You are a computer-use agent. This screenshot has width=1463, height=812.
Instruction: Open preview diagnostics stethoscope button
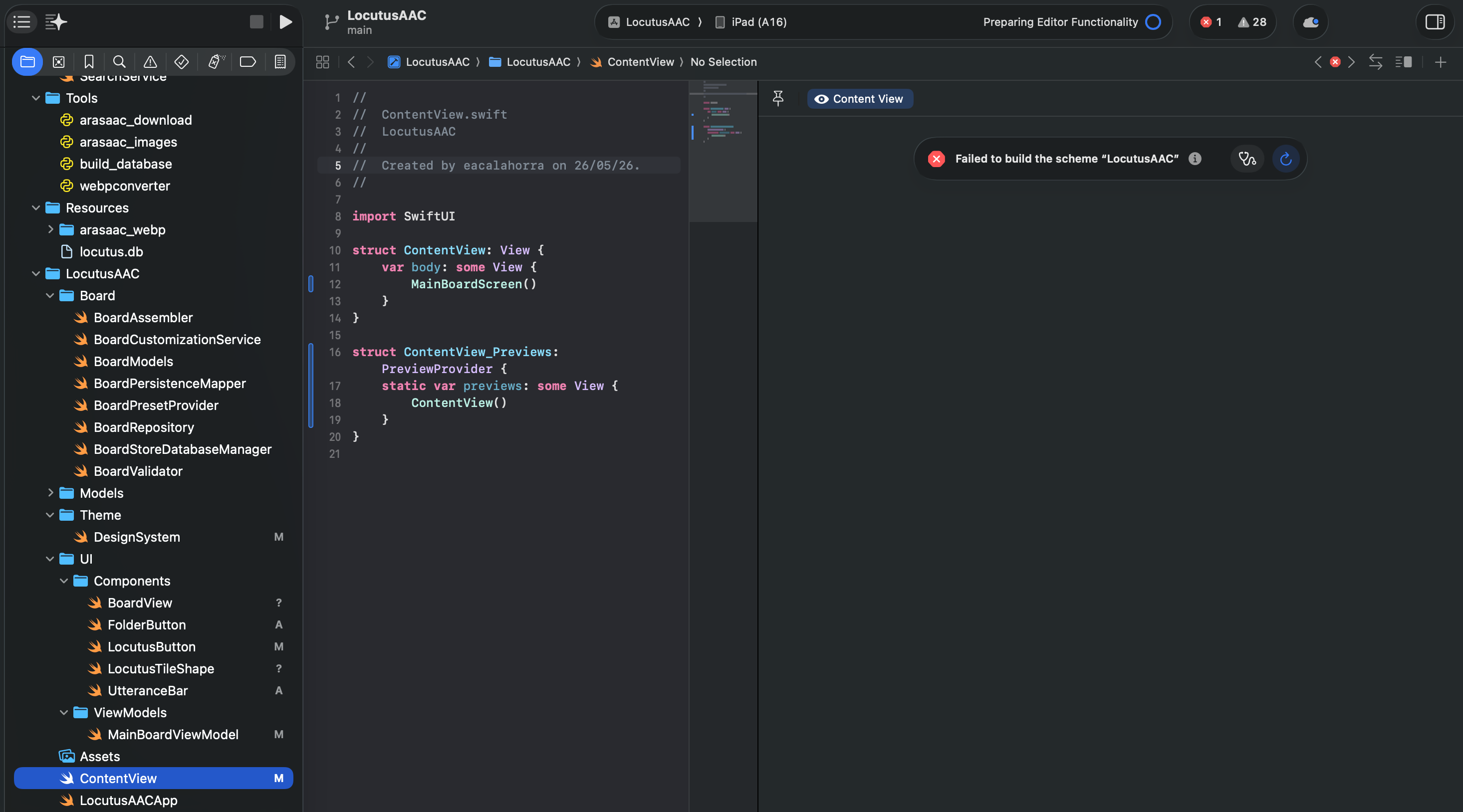(1247, 159)
